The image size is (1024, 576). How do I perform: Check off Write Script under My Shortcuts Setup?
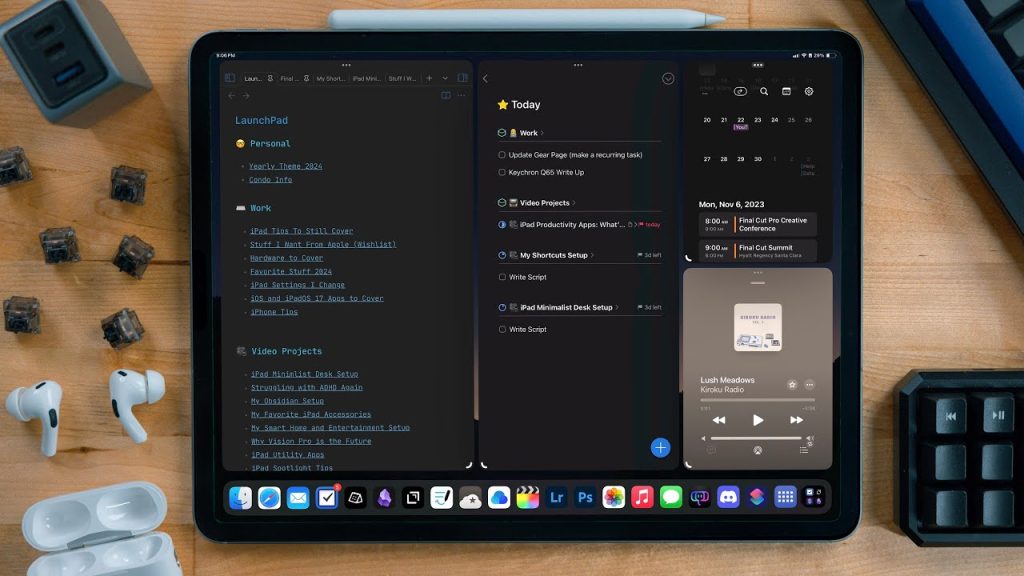click(502, 277)
